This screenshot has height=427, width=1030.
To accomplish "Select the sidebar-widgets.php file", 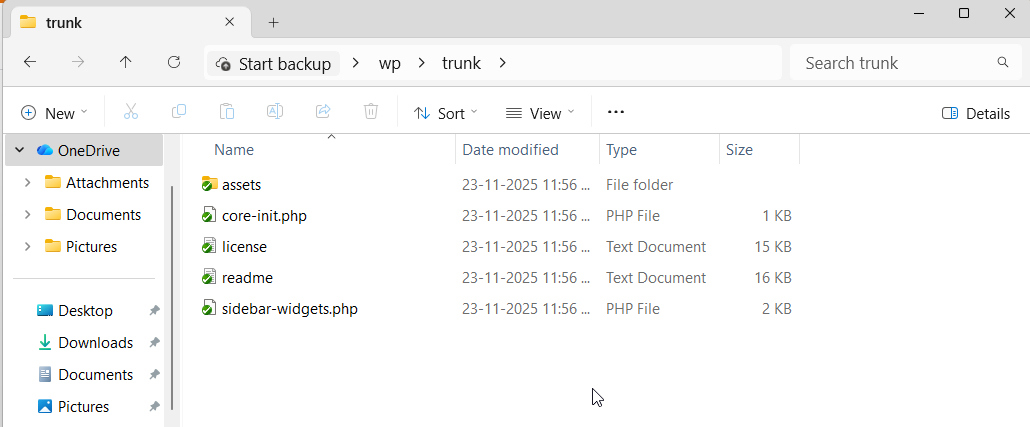I will pos(289,309).
